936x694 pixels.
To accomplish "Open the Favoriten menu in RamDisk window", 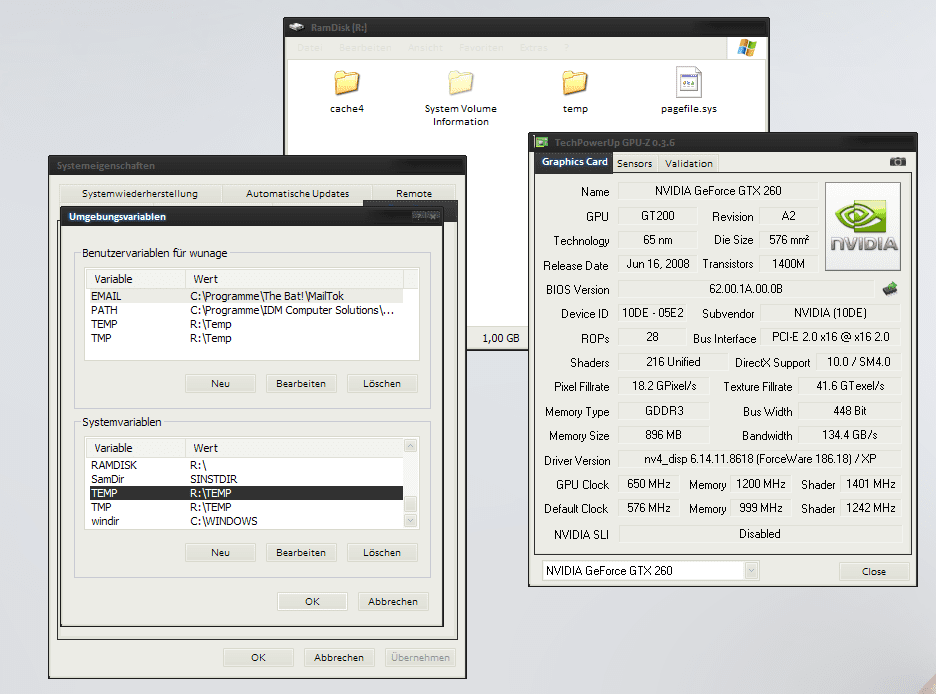I will coord(481,47).
